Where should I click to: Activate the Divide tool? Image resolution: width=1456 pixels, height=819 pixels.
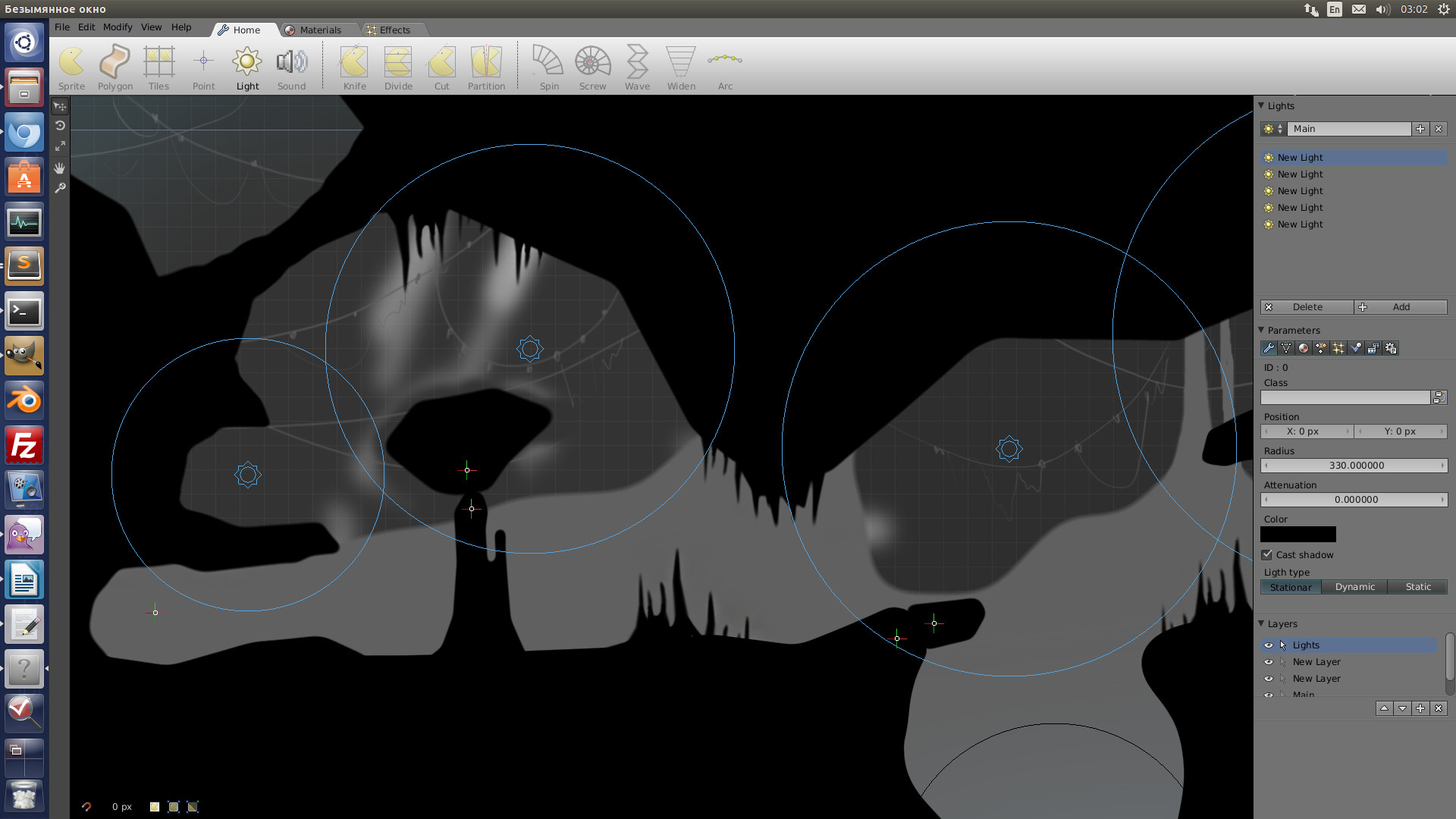click(398, 67)
